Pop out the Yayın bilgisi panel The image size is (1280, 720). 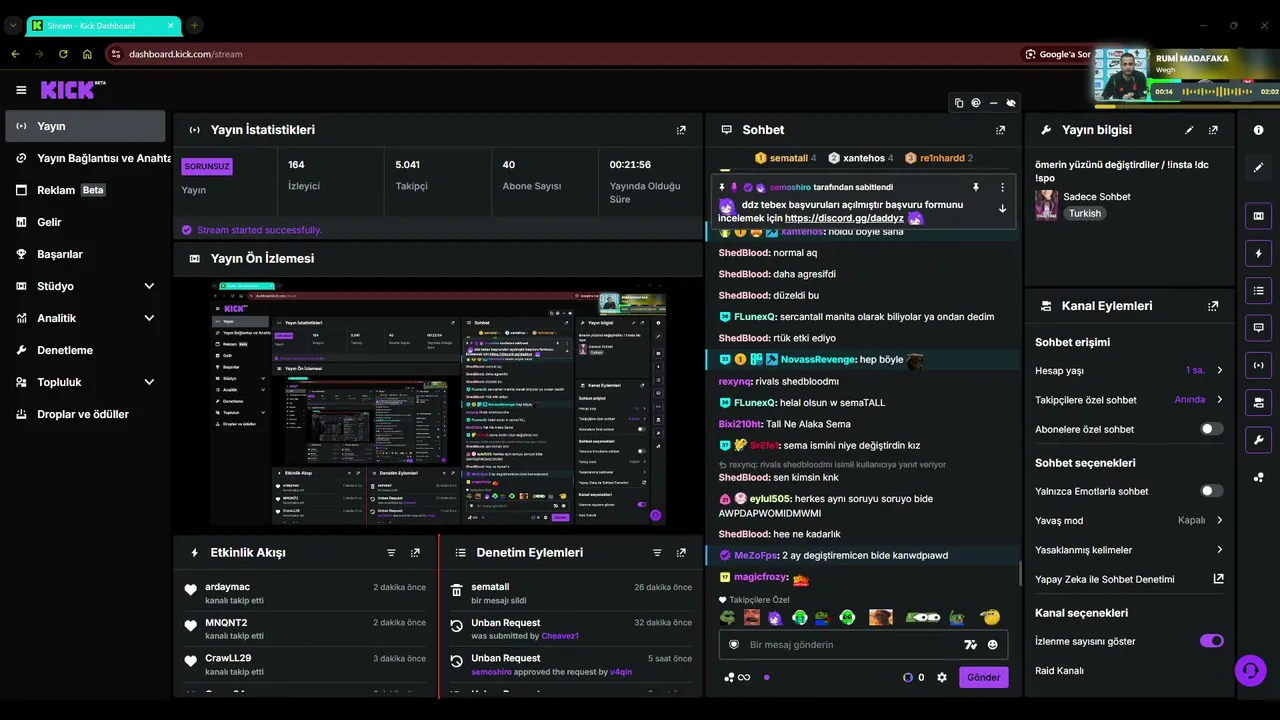(x=1213, y=130)
